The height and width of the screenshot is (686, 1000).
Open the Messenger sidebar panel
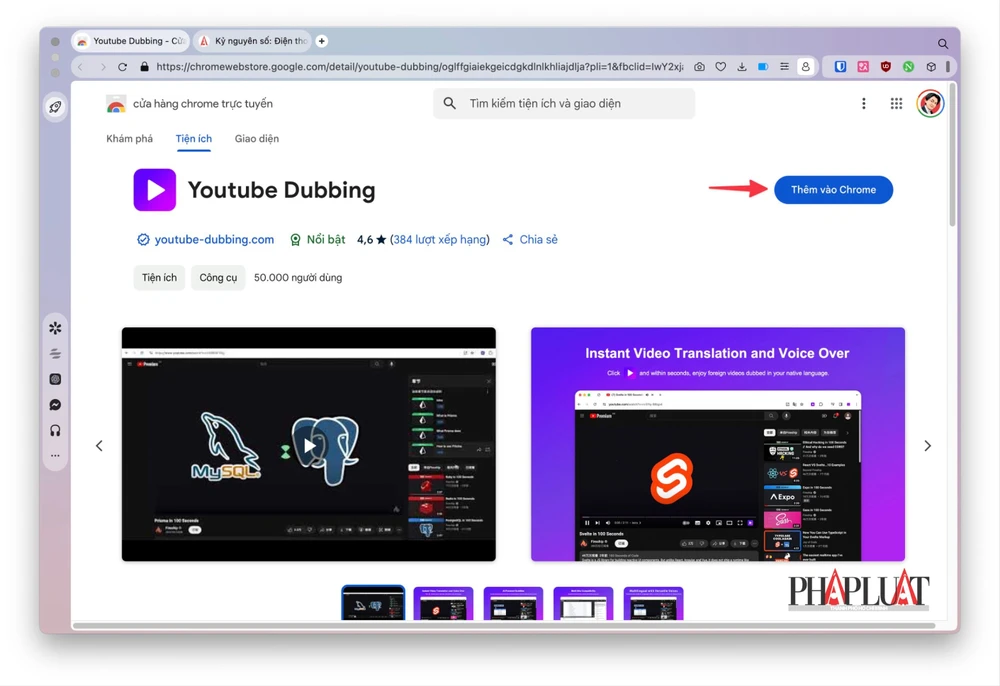(x=55, y=405)
